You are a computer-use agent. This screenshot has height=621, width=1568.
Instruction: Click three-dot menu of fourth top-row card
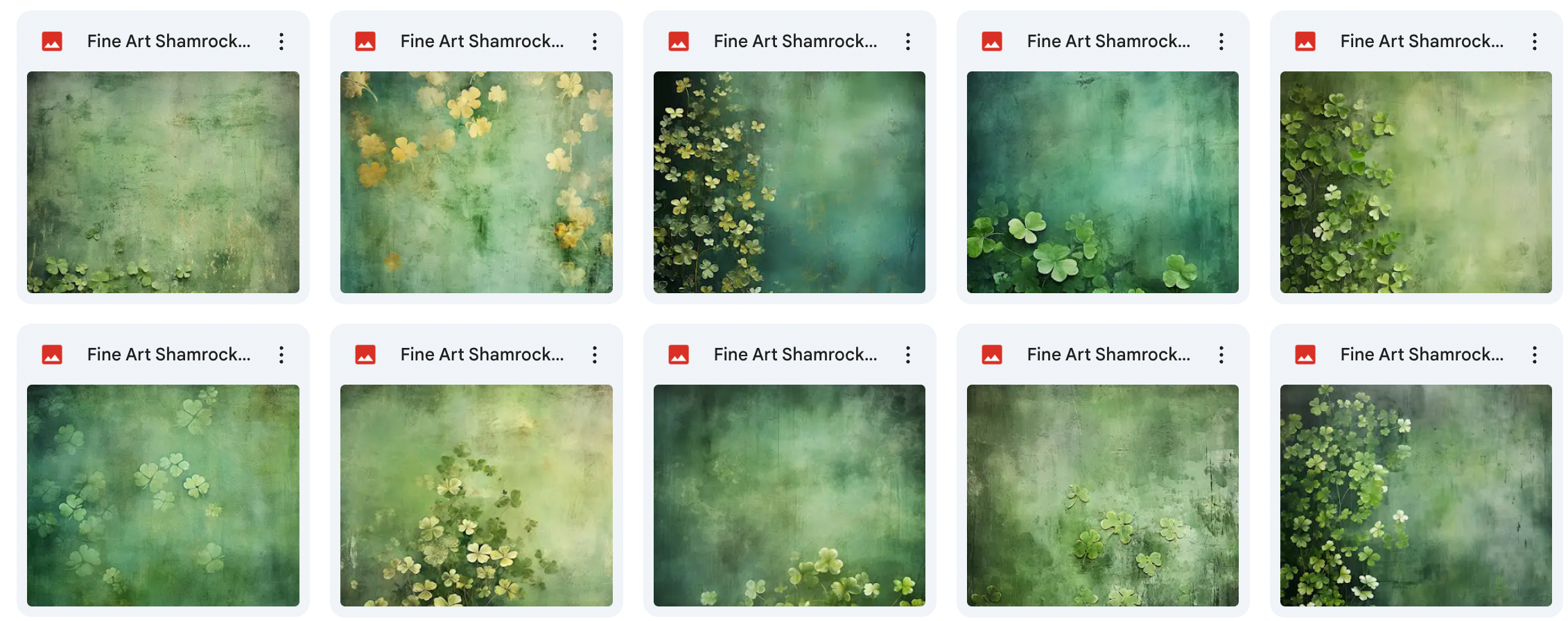tap(1221, 42)
